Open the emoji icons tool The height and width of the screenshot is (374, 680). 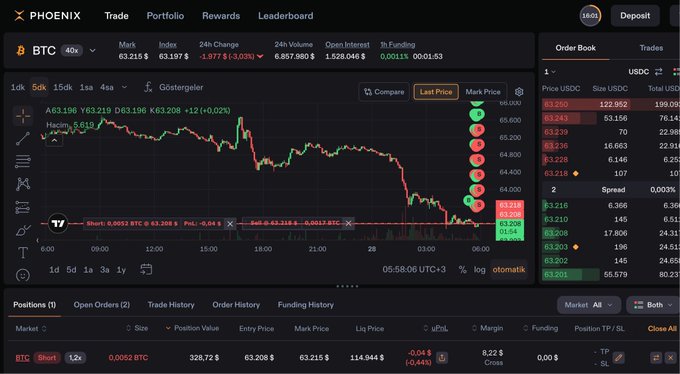[x=23, y=275]
